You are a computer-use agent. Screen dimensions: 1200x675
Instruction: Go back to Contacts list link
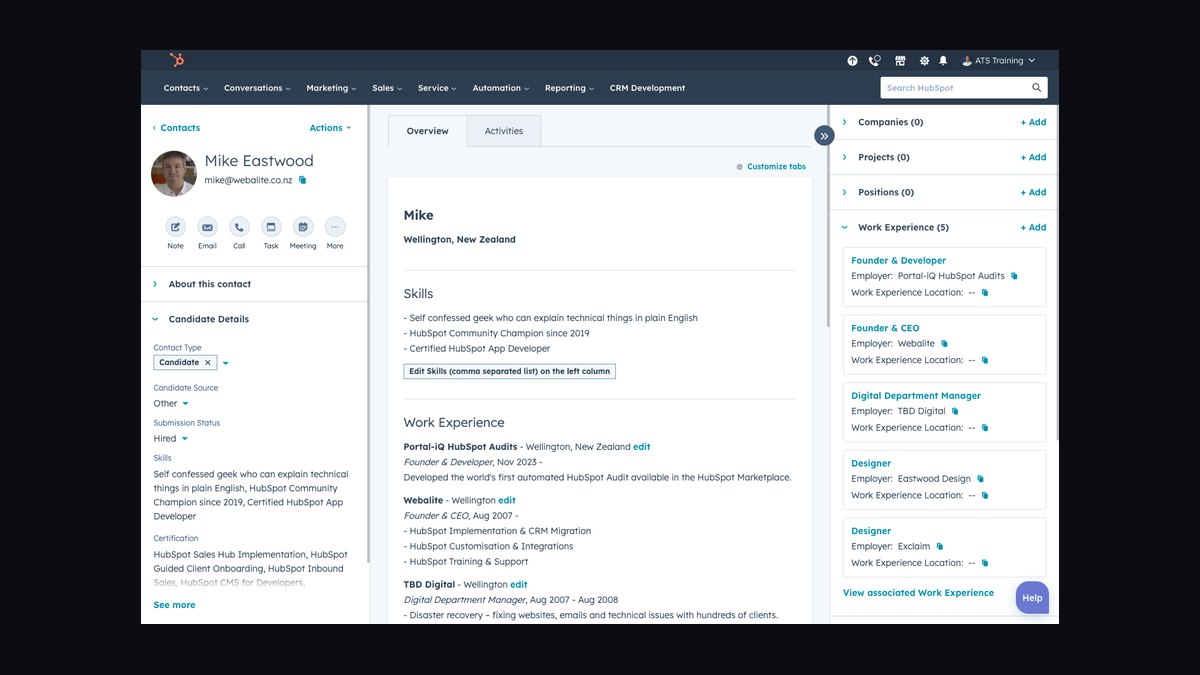click(176, 128)
